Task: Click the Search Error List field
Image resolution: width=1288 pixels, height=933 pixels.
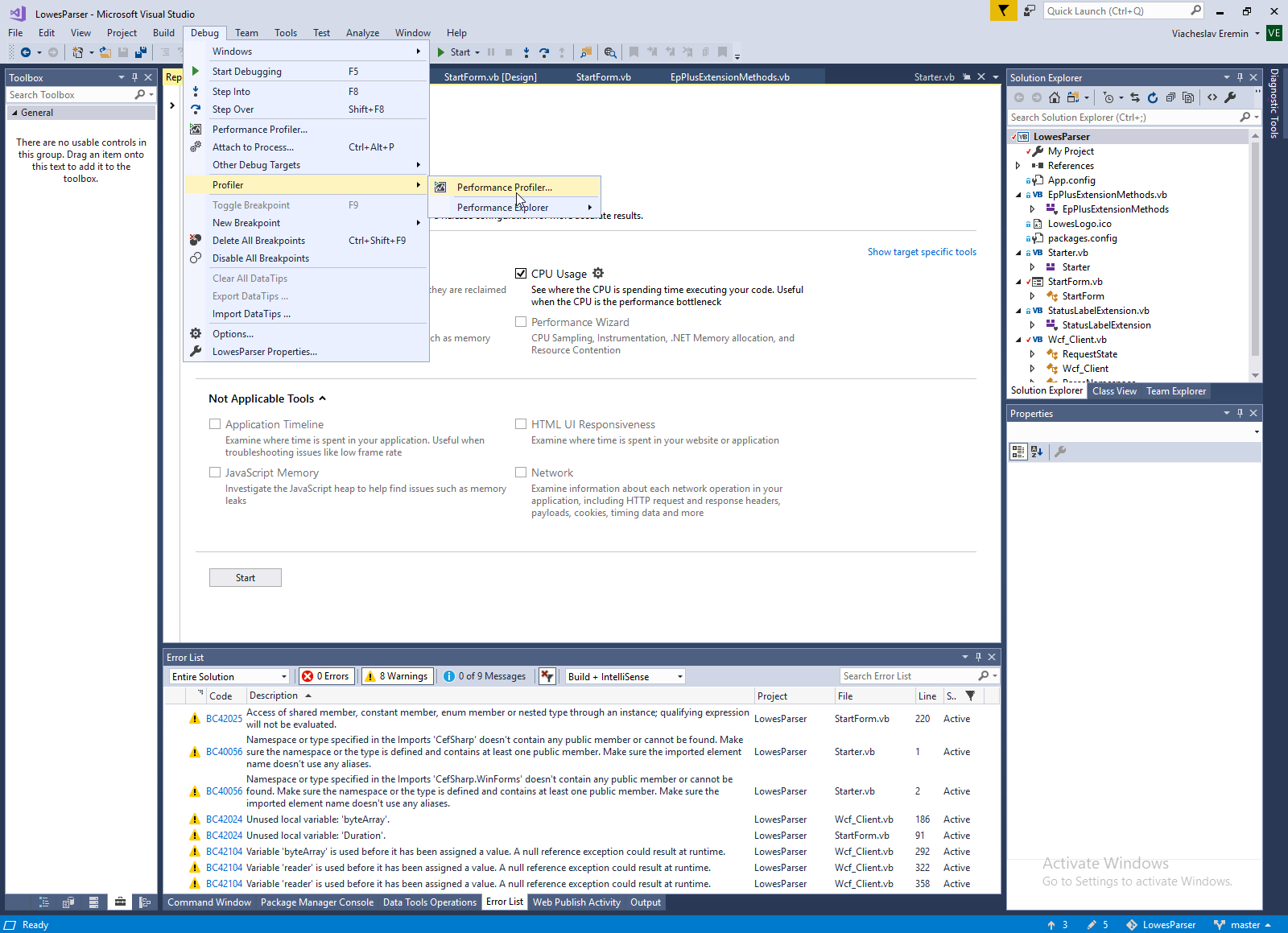Action: point(909,676)
